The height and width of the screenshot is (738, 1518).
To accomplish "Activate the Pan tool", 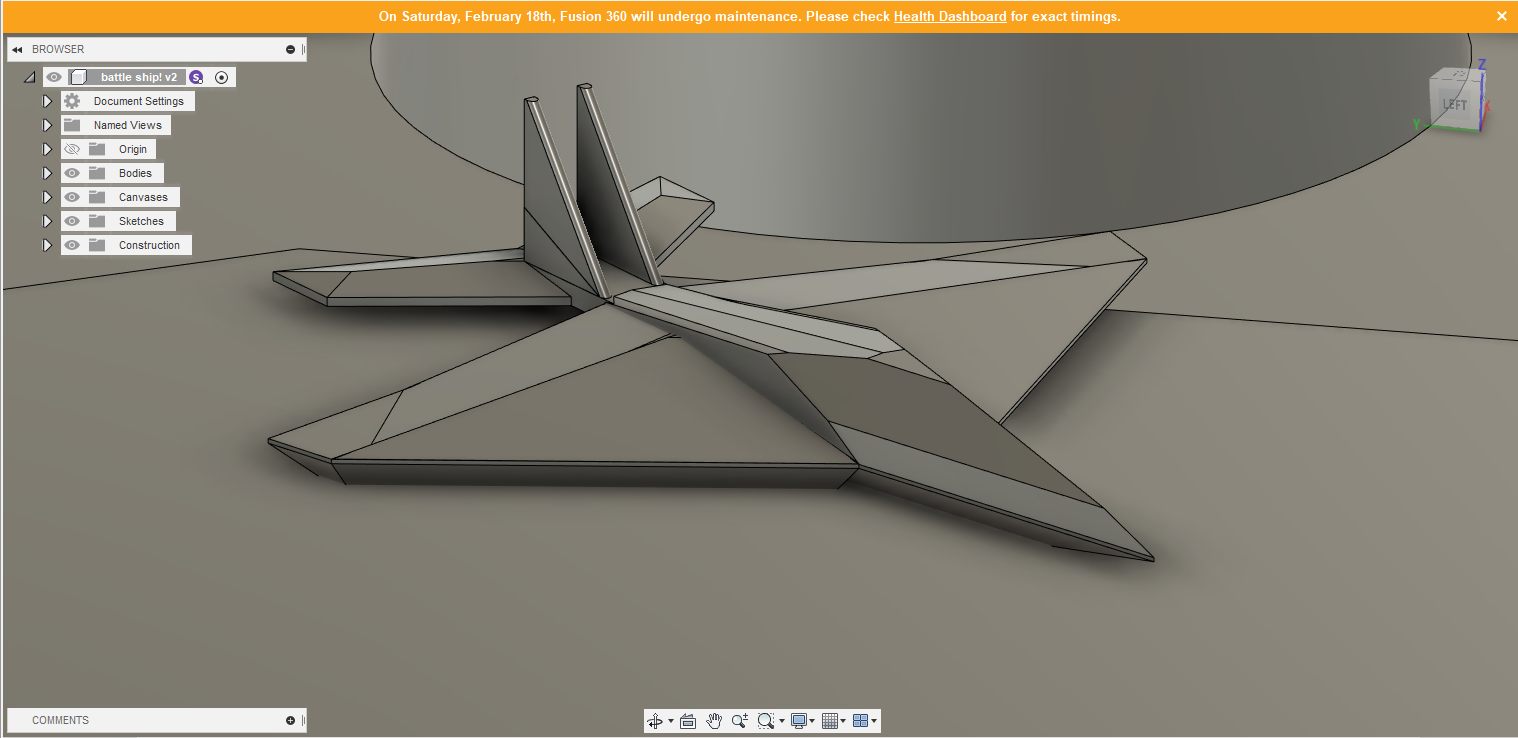I will pyautogui.click(x=714, y=720).
